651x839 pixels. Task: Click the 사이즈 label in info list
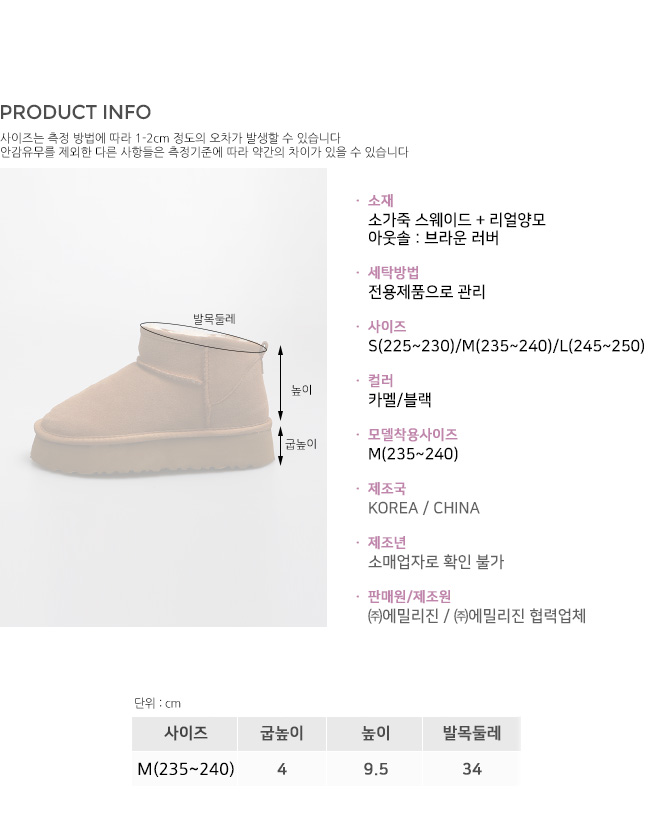[387, 326]
